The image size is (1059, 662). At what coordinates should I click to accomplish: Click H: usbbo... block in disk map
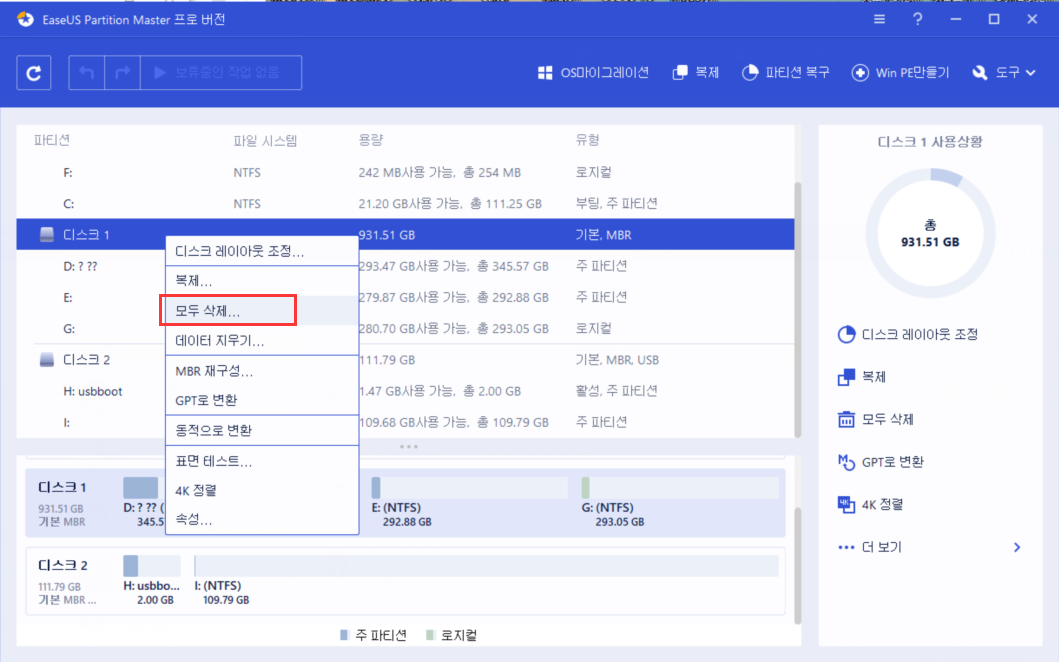pos(151,580)
